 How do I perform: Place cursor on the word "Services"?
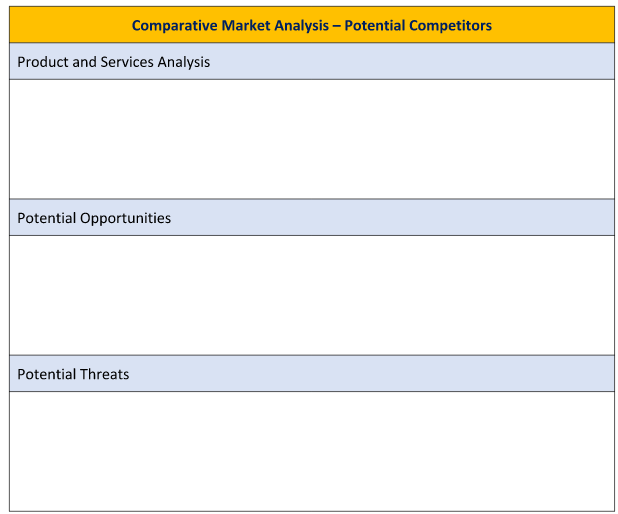point(128,62)
